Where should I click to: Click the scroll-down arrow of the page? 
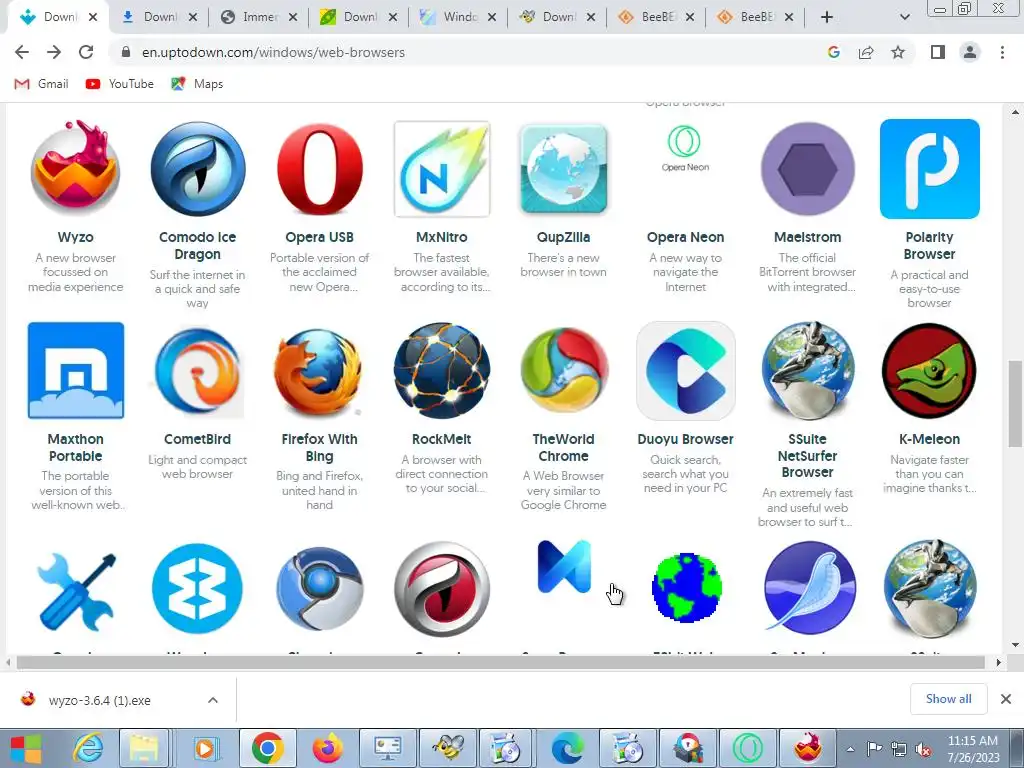point(1014,645)
